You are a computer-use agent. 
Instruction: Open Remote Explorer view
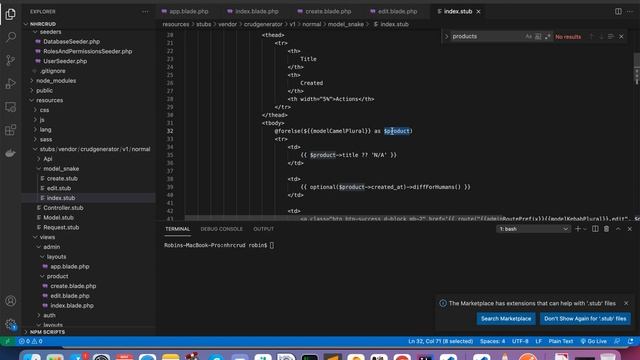[11, 107]
